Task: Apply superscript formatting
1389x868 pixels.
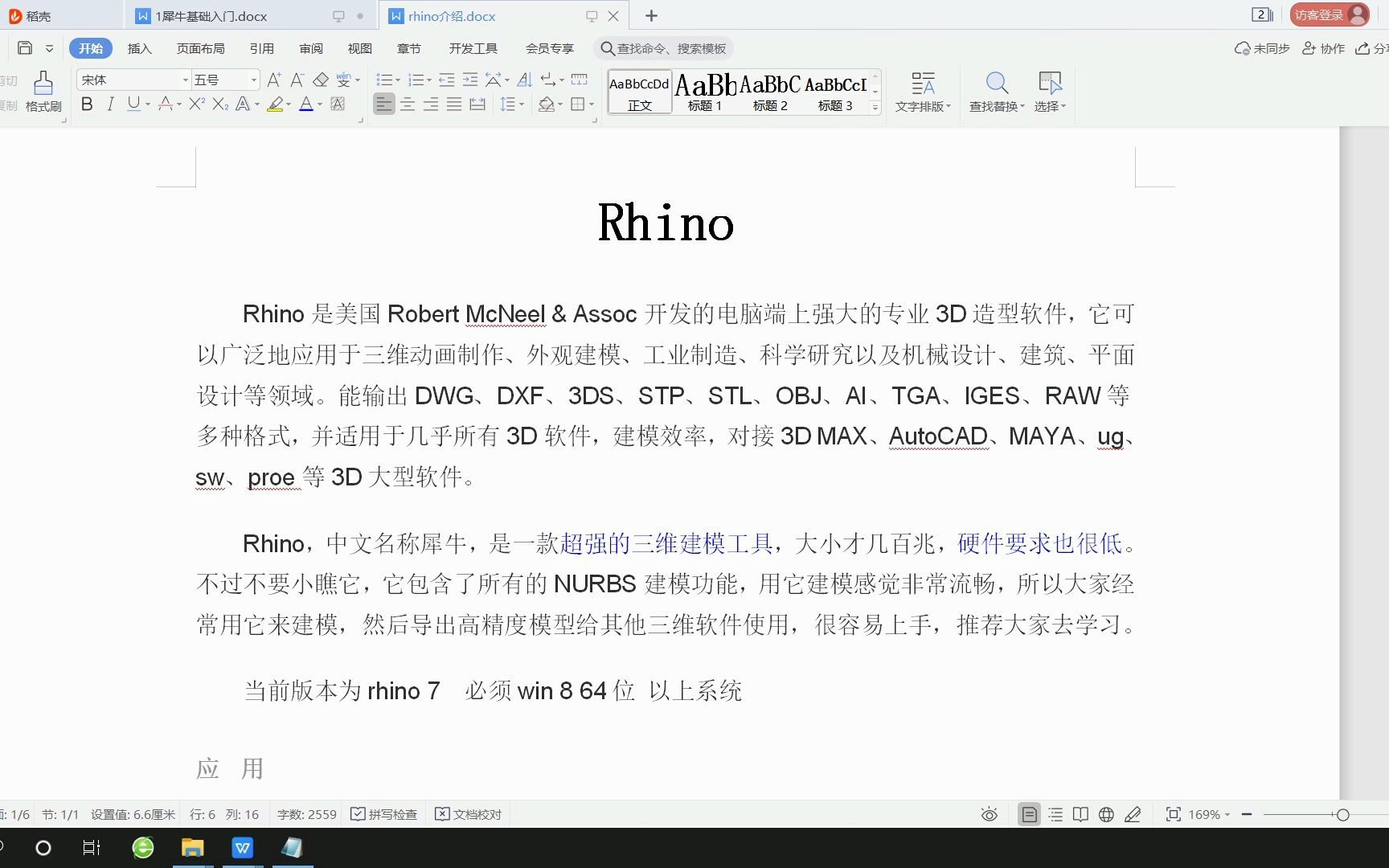Action: (196, 104)
